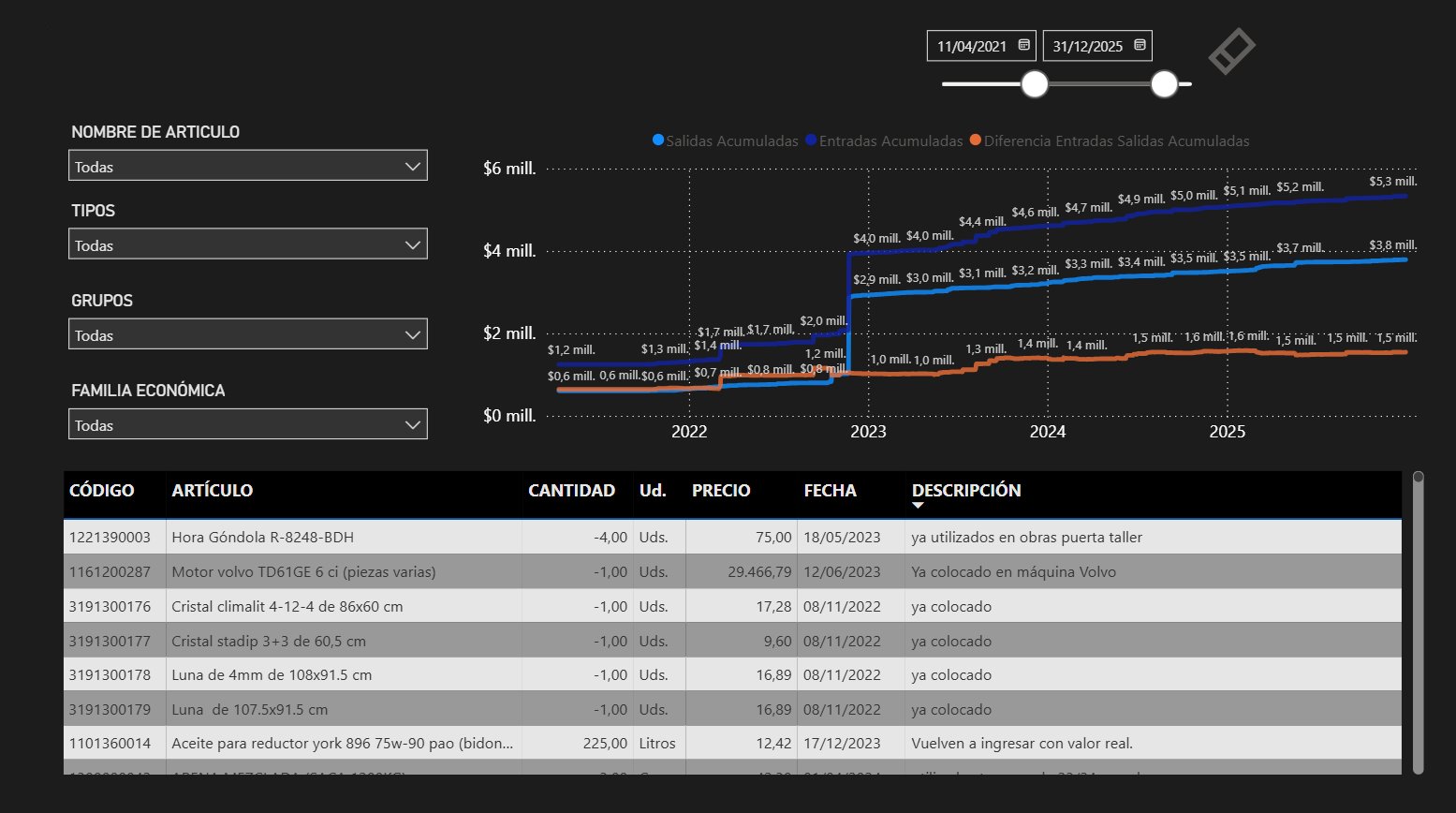Open the FAMILIA ECONÓMICA dropdown
Viewport: 1456px width, 813px height.
pyautogui.click(x=412, y=425)
